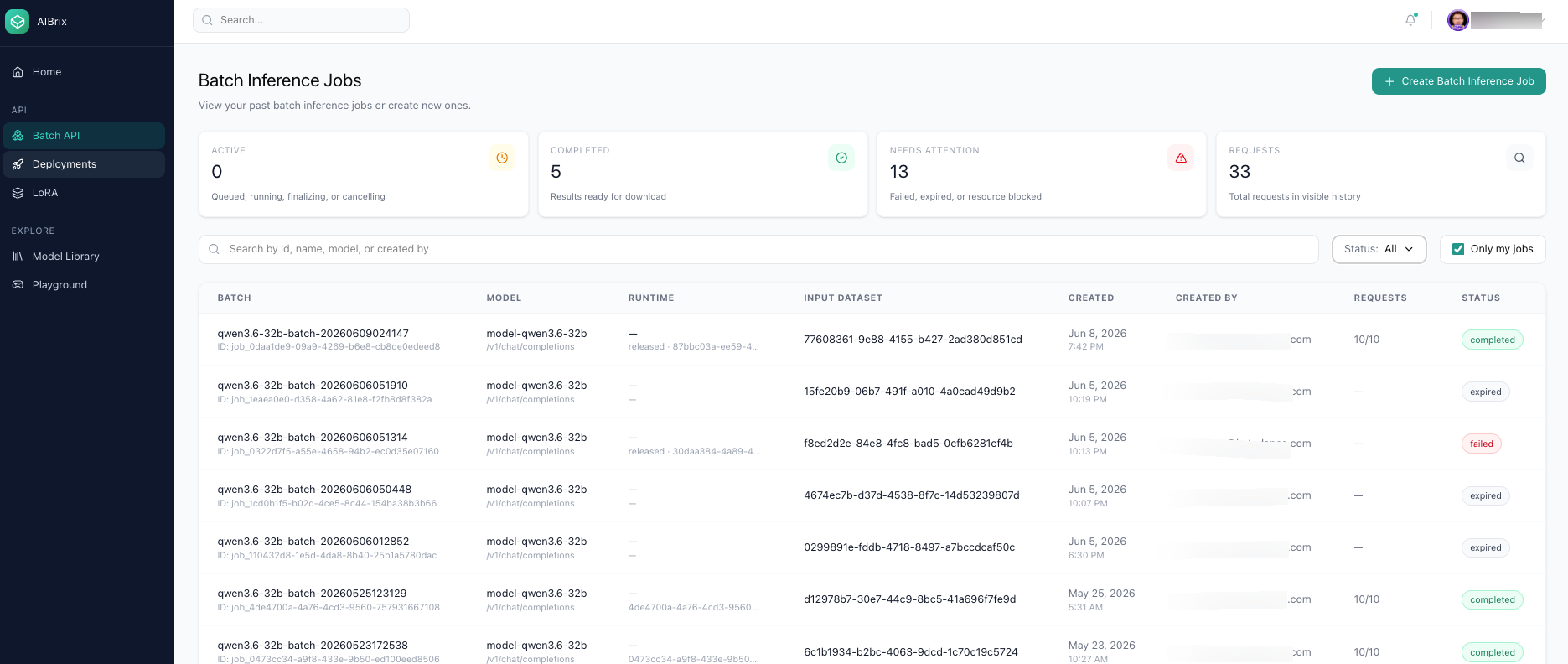
Task: Click the Active card clock icon
Action: coord(502,158)
